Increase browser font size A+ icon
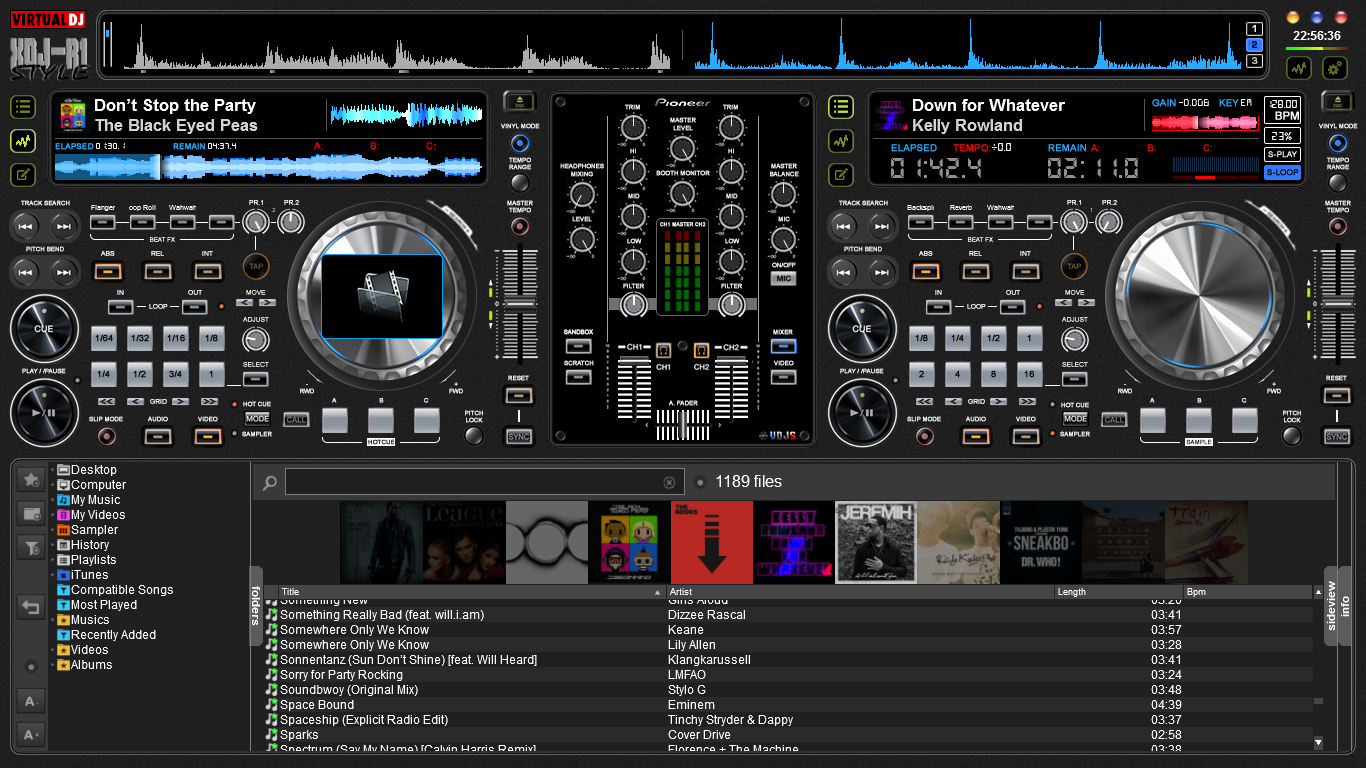The image size is (1366, 768). coord(31,734)
